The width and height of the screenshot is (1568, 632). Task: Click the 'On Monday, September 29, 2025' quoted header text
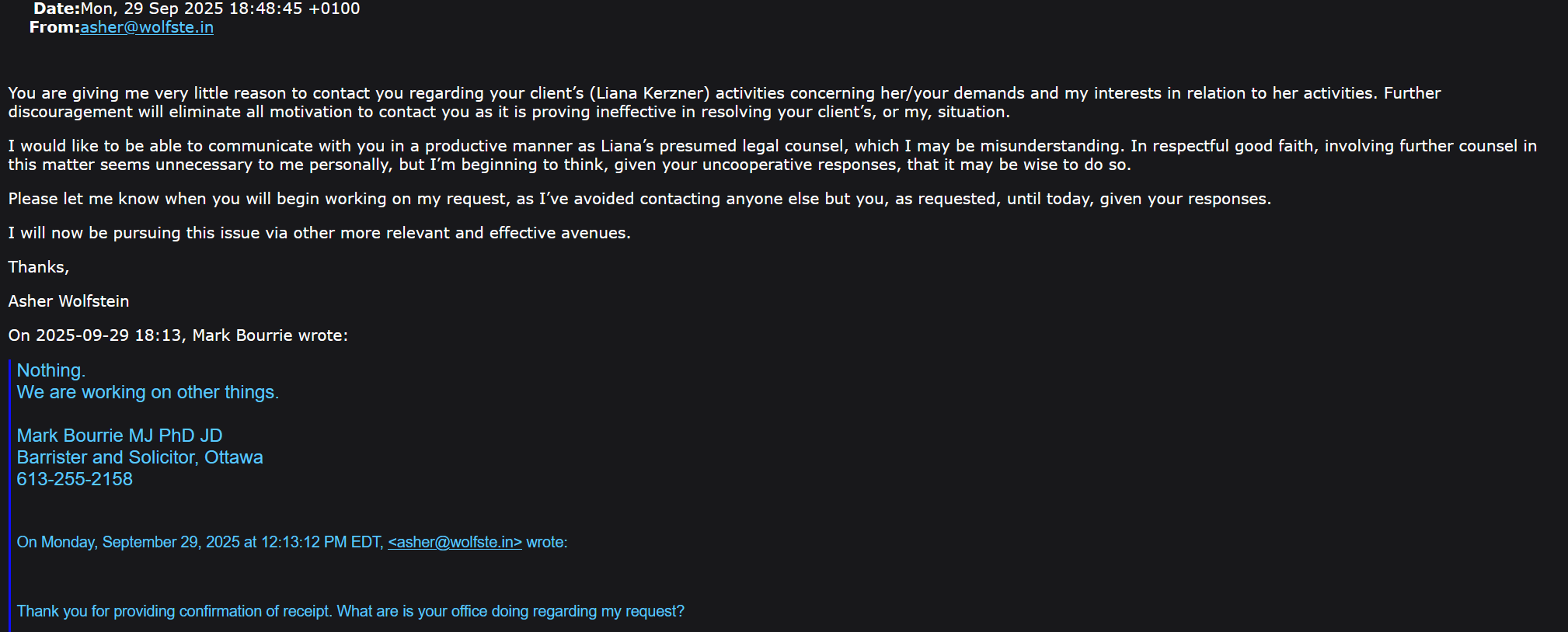click(x=200, y=542)
